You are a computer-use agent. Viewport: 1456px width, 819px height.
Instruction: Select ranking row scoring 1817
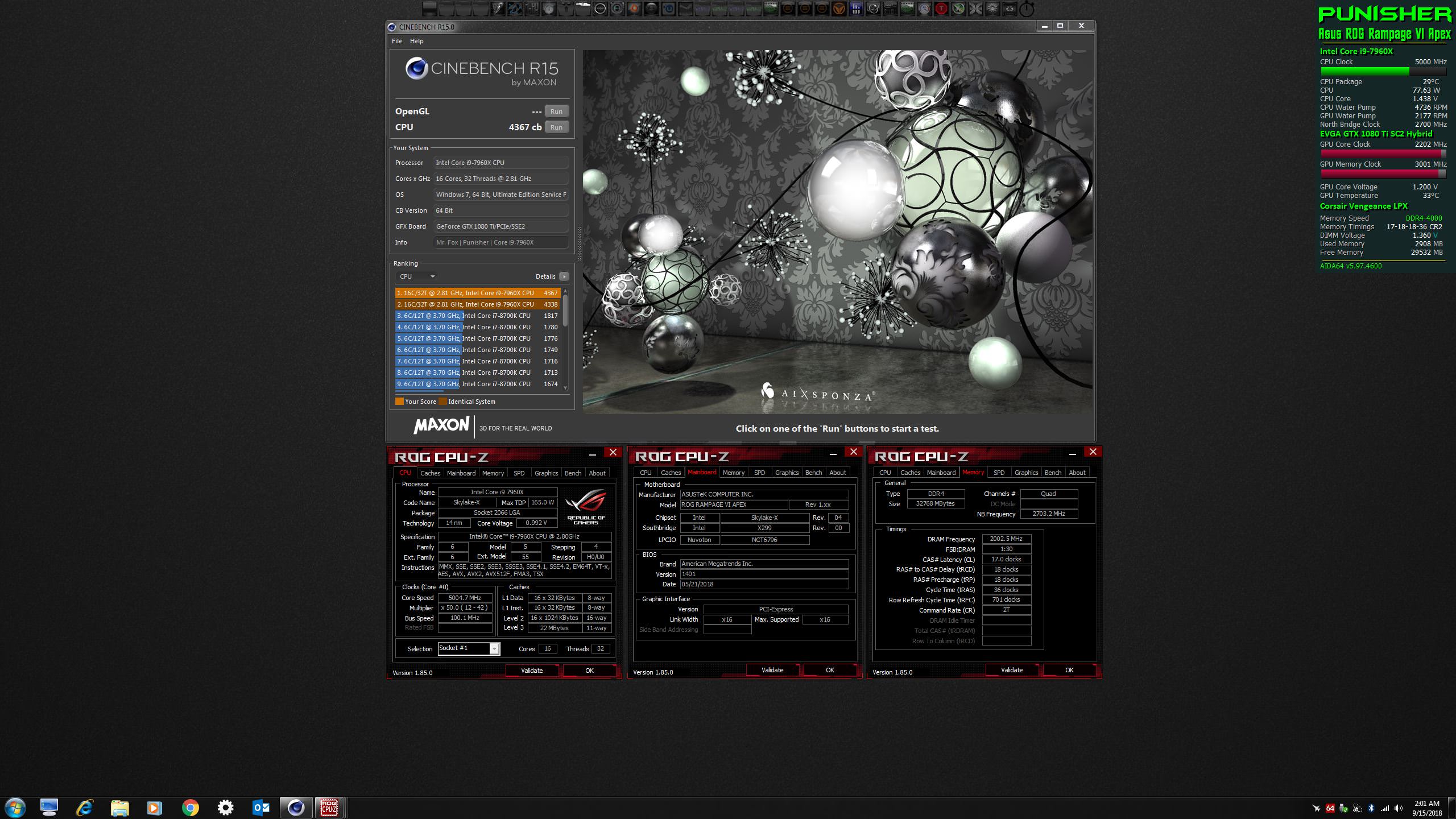478,316
